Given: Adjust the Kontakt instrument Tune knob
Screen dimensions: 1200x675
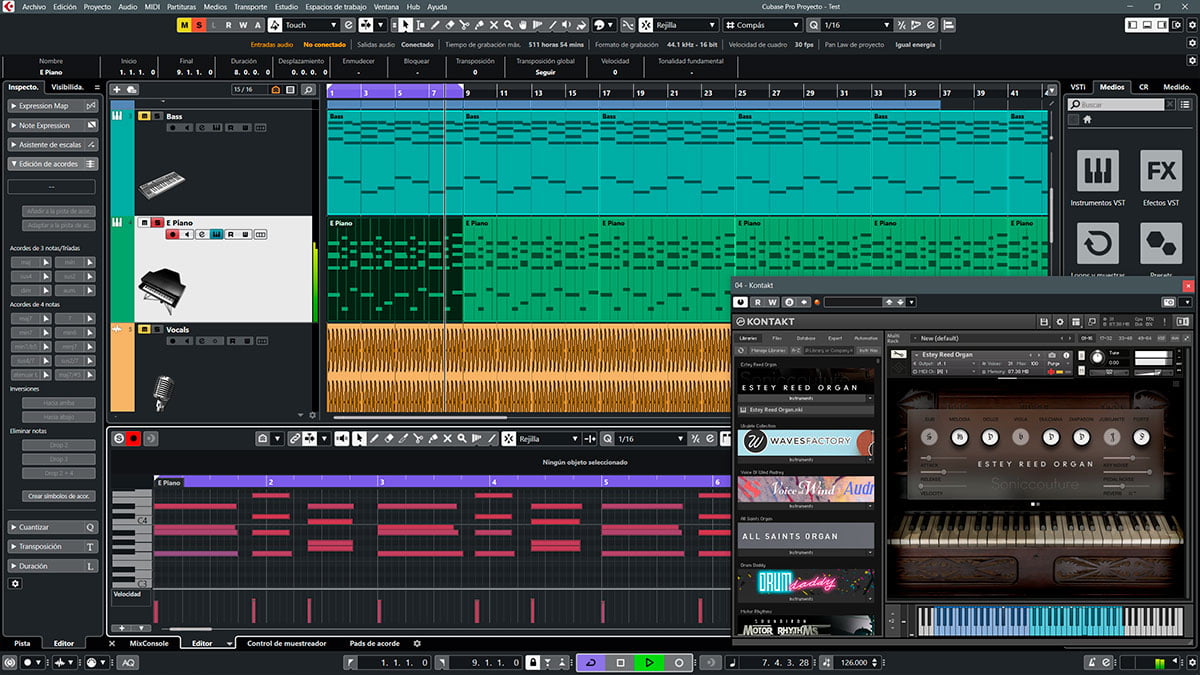Looking at the screenshot, I should coord(1097,357).
